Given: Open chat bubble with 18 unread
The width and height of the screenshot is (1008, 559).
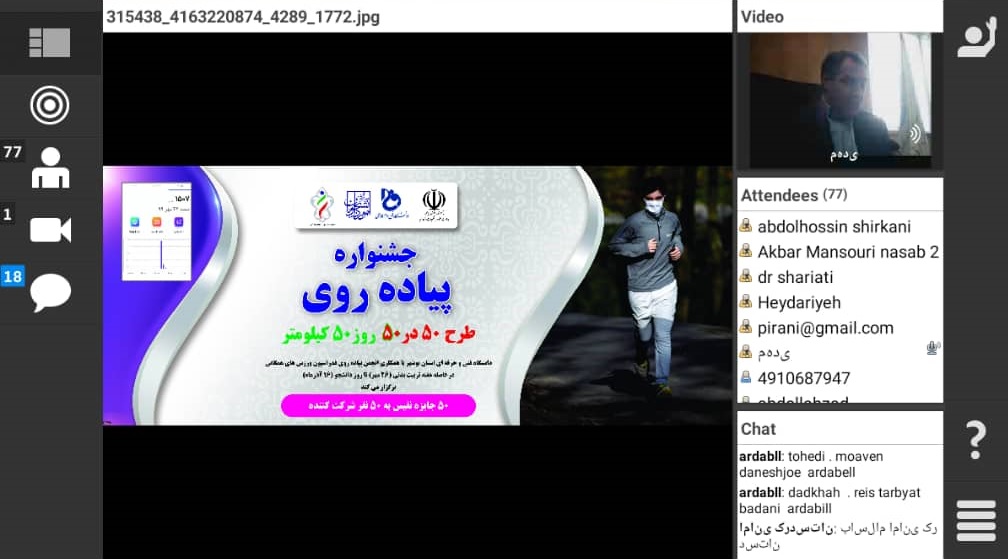Looking at the screenshot, I should pos(49,292).
